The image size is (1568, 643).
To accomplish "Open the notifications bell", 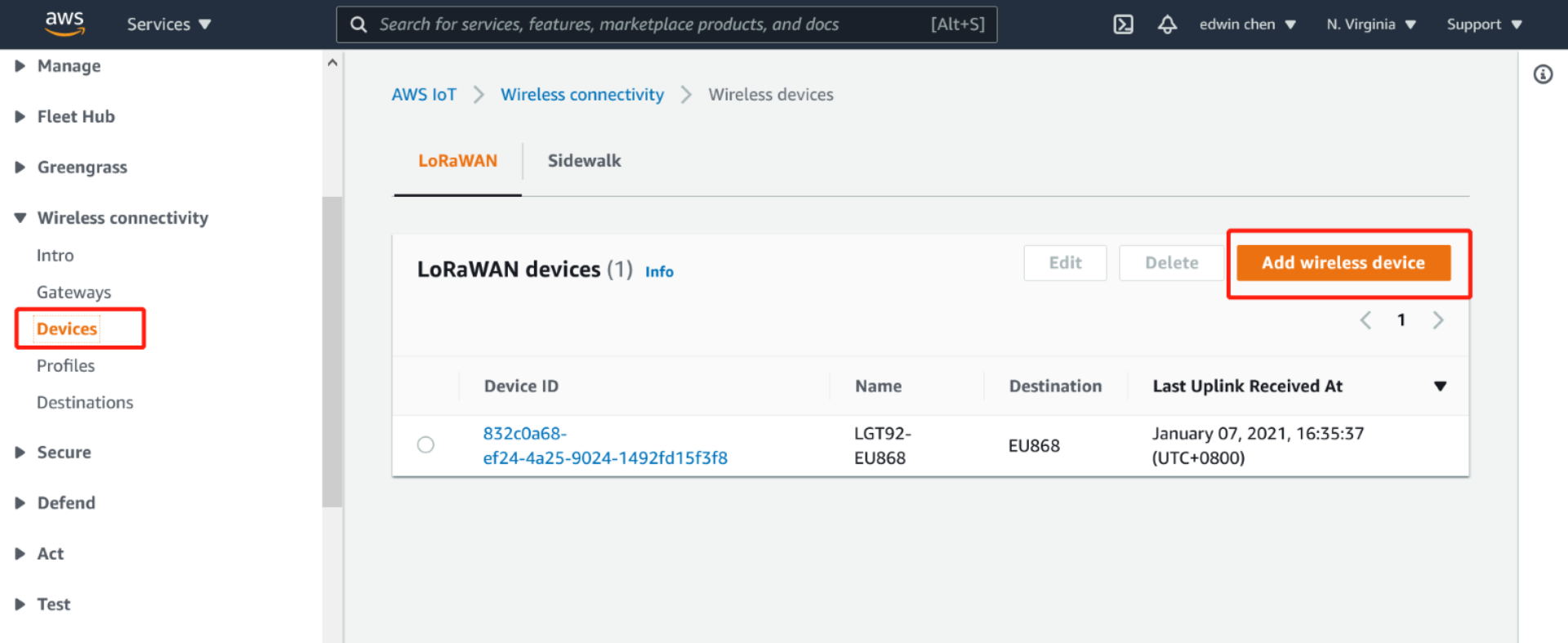I will tap(1167, 25).
